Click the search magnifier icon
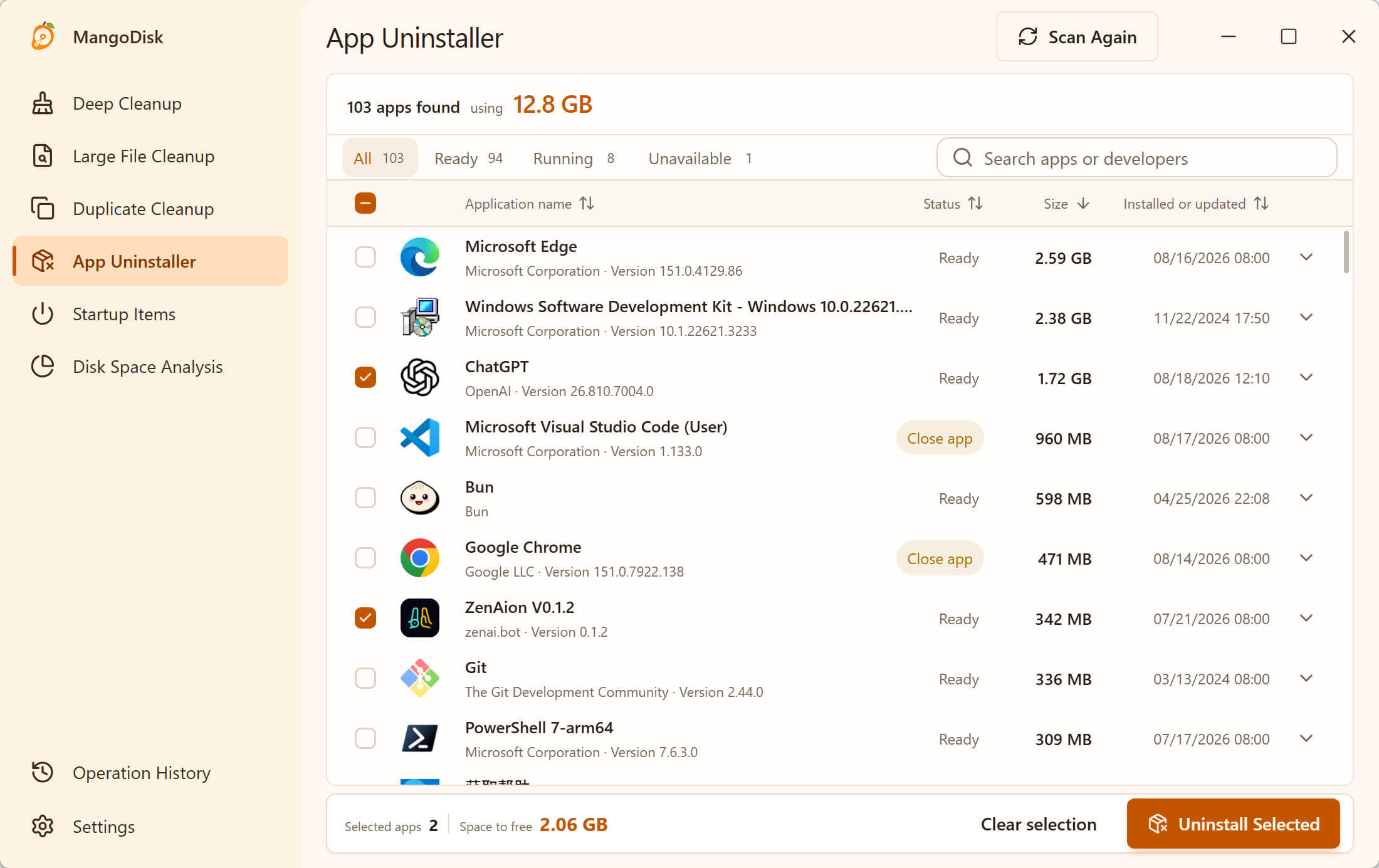1379x868 pixels. click(963, 158)
